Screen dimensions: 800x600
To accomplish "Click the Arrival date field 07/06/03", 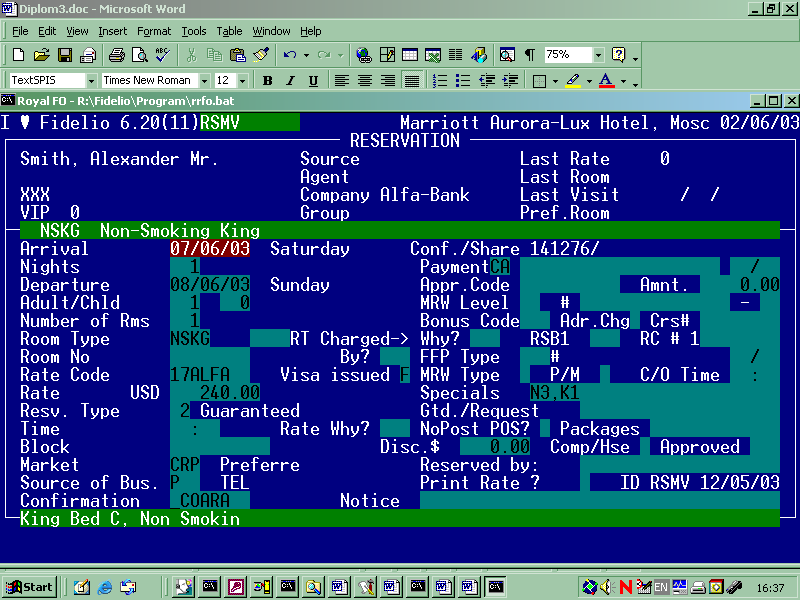I will click(209, 249).
